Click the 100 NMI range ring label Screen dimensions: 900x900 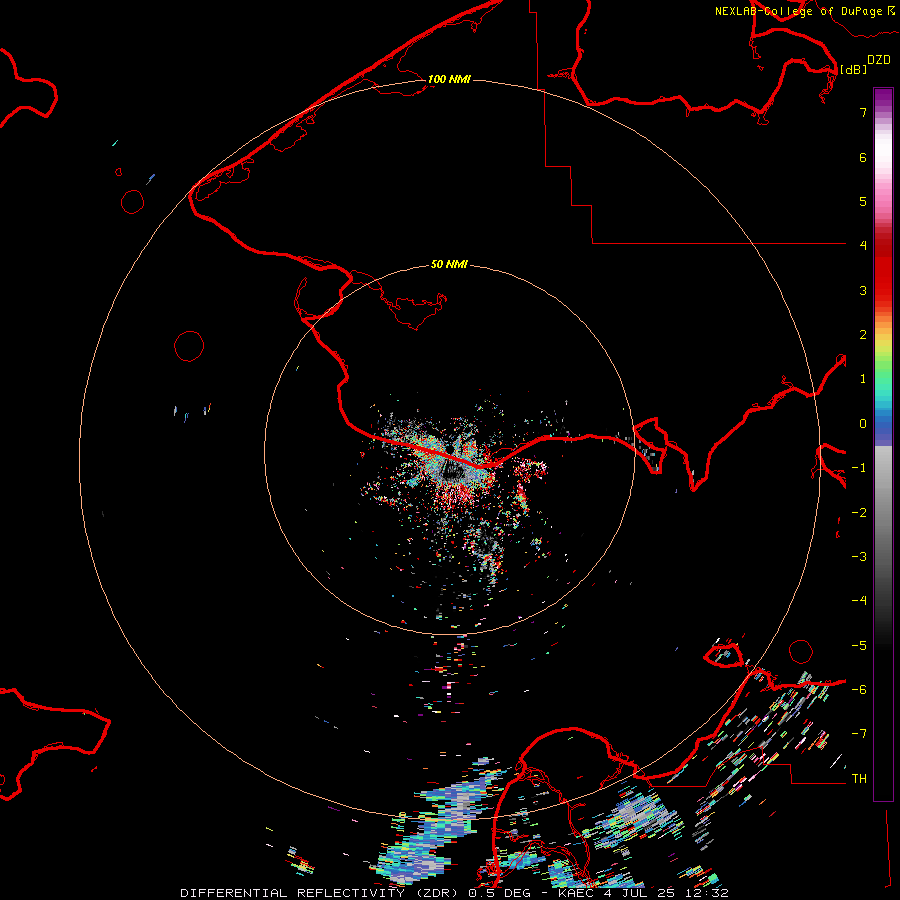pyautogui.click(x=449, y=79)
